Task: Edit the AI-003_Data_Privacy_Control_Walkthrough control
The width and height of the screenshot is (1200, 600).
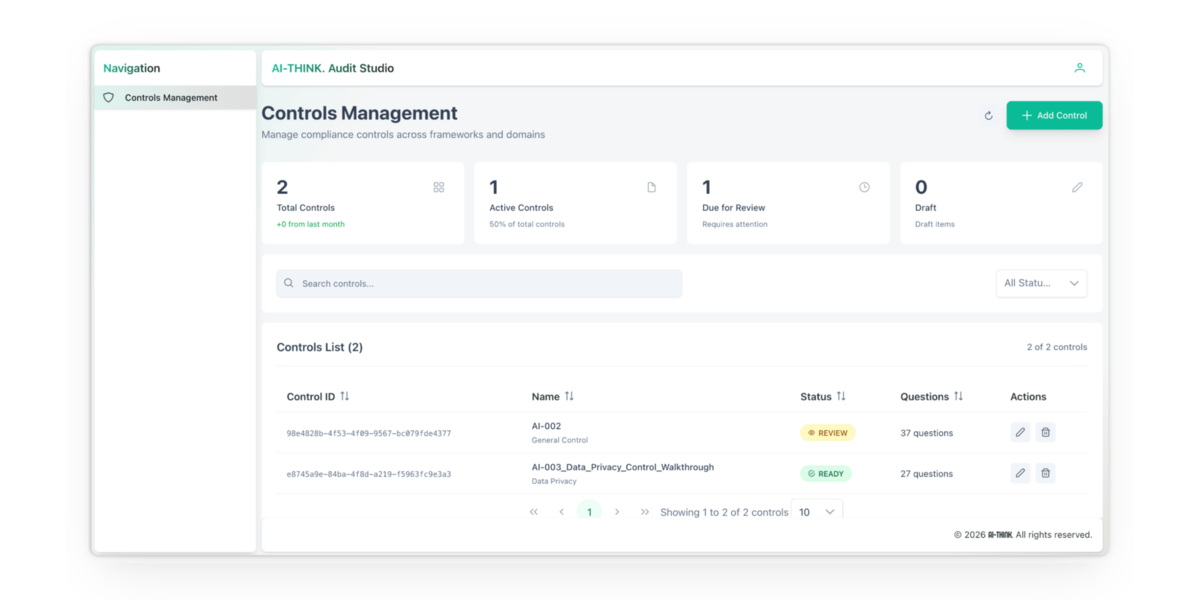Action: point(1020,473)
